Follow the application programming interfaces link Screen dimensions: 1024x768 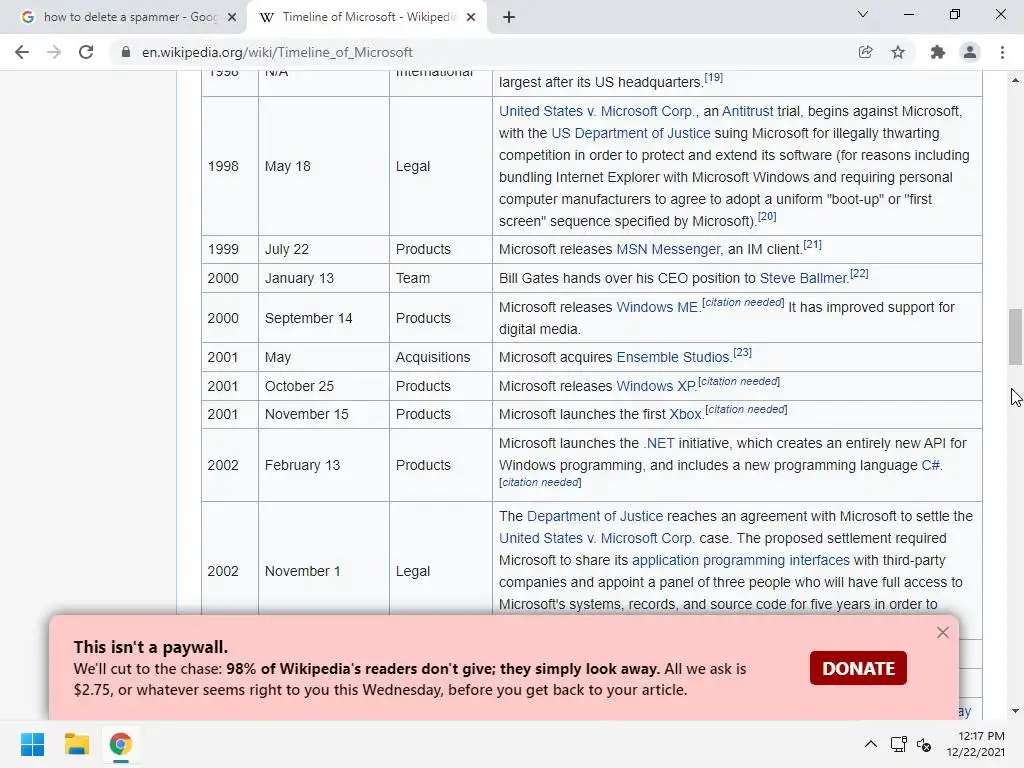point(741,560)
